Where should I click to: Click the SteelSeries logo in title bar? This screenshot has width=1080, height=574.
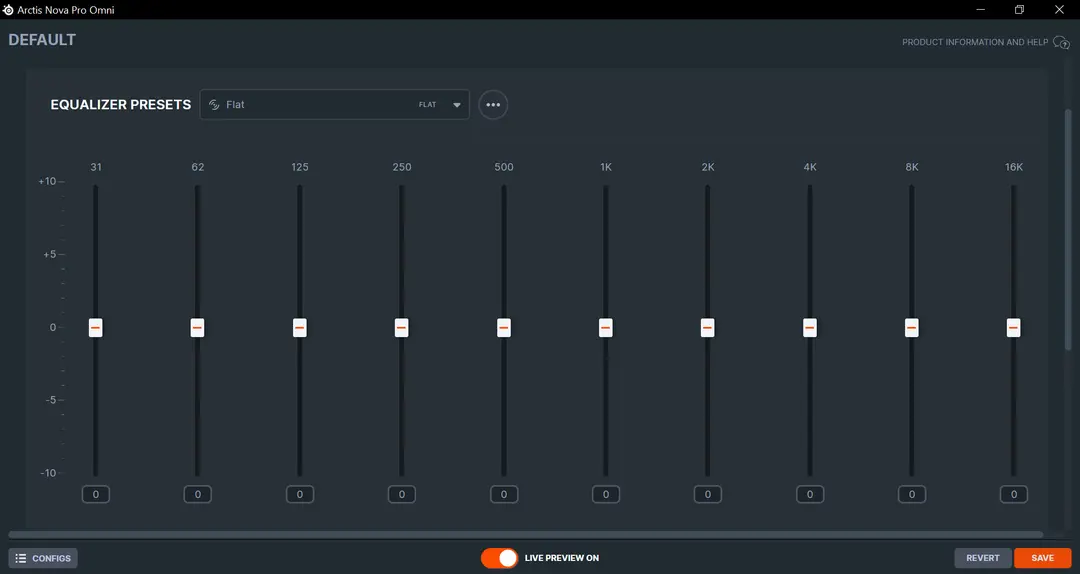coord(8,10)
